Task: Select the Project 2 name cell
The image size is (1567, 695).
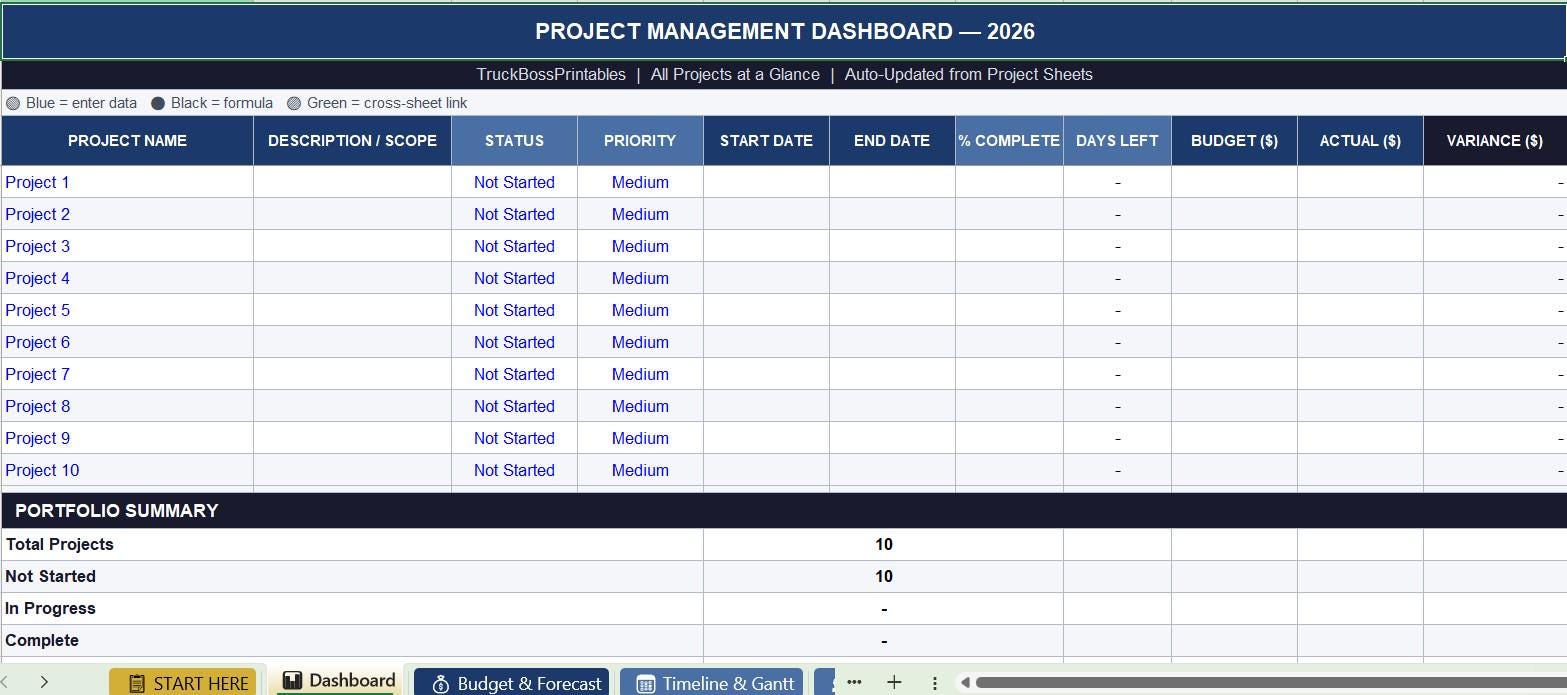Action: 127,214
